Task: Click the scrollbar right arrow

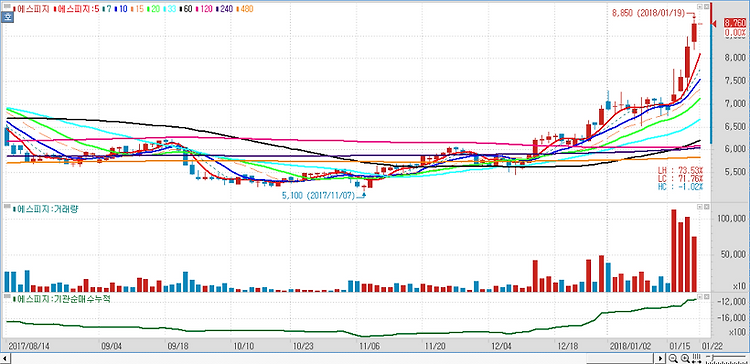Action: point(661,358)
